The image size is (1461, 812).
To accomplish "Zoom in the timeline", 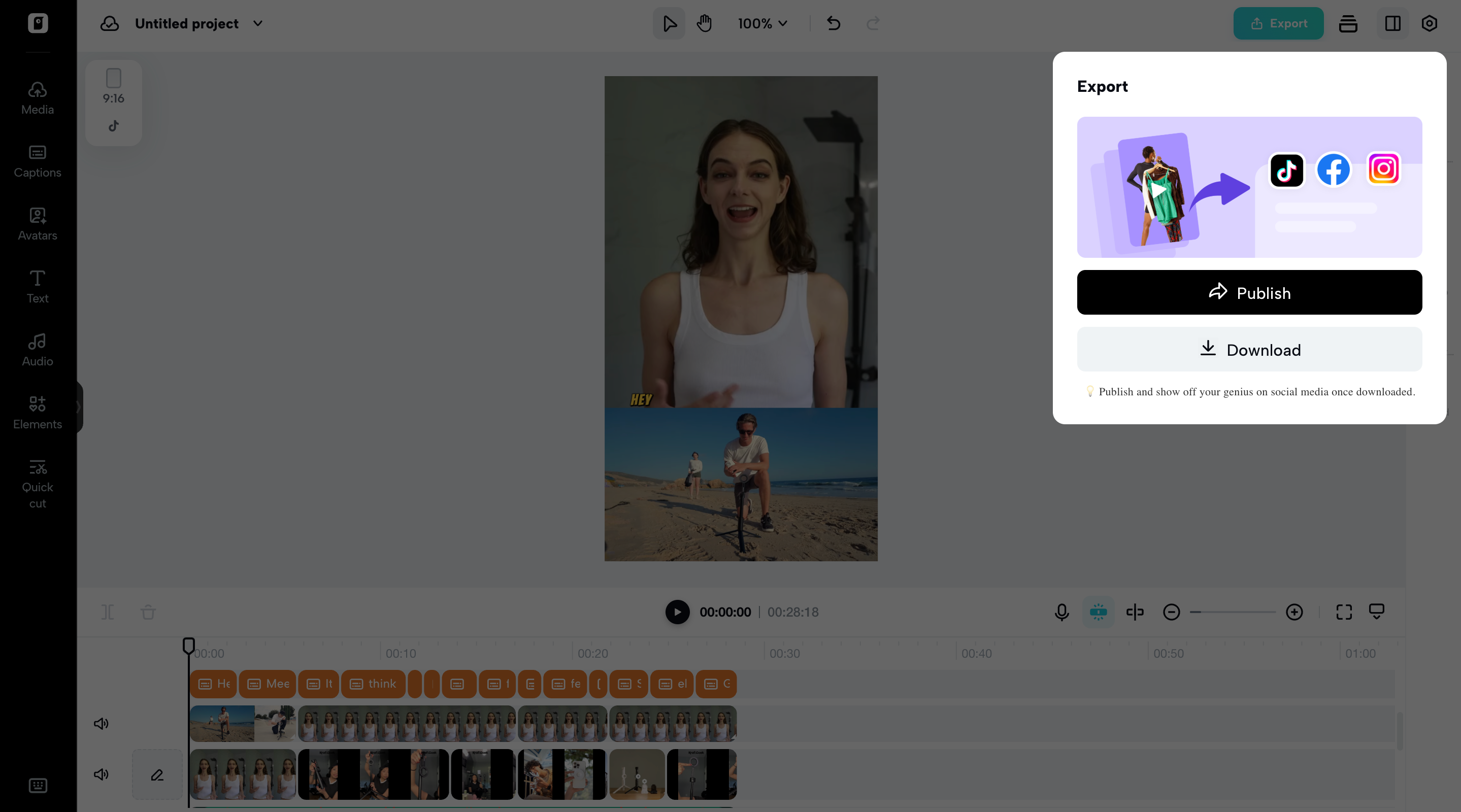I will [1294, 612].
